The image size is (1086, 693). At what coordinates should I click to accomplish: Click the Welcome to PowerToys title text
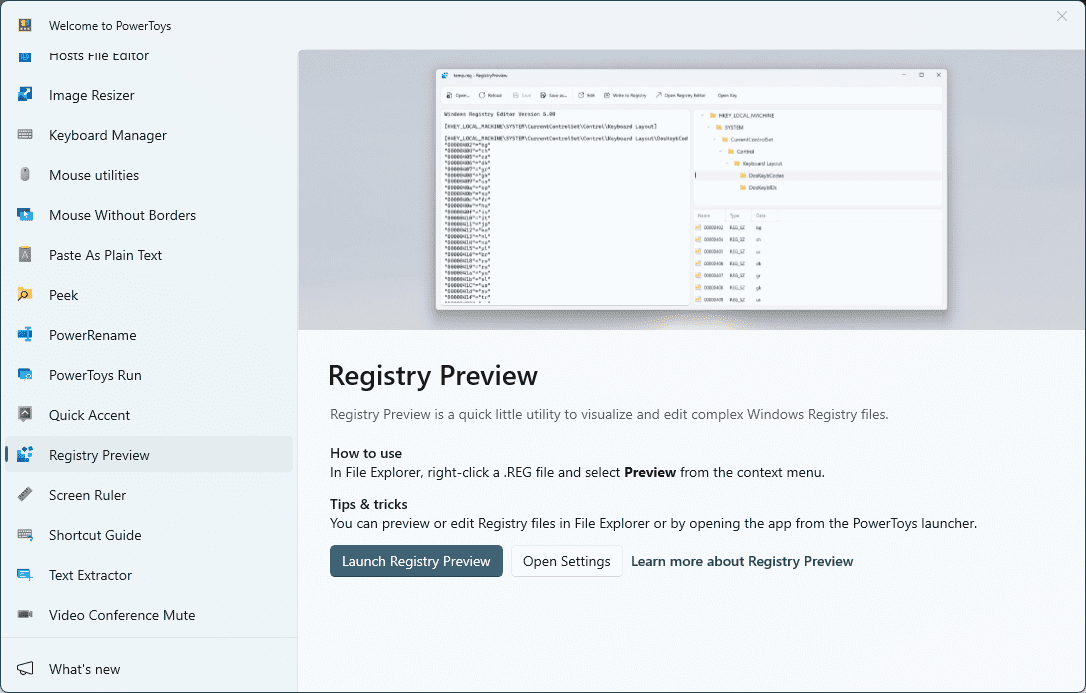coord(110,26)
